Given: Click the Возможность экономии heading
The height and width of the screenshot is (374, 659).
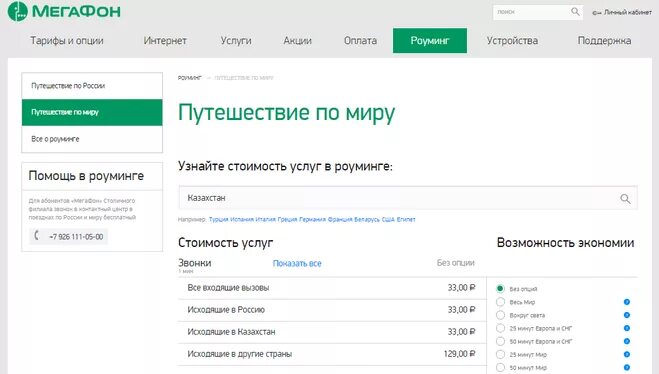Looking at the screenshot, I should pyautogui.click(x=565, y=243).
